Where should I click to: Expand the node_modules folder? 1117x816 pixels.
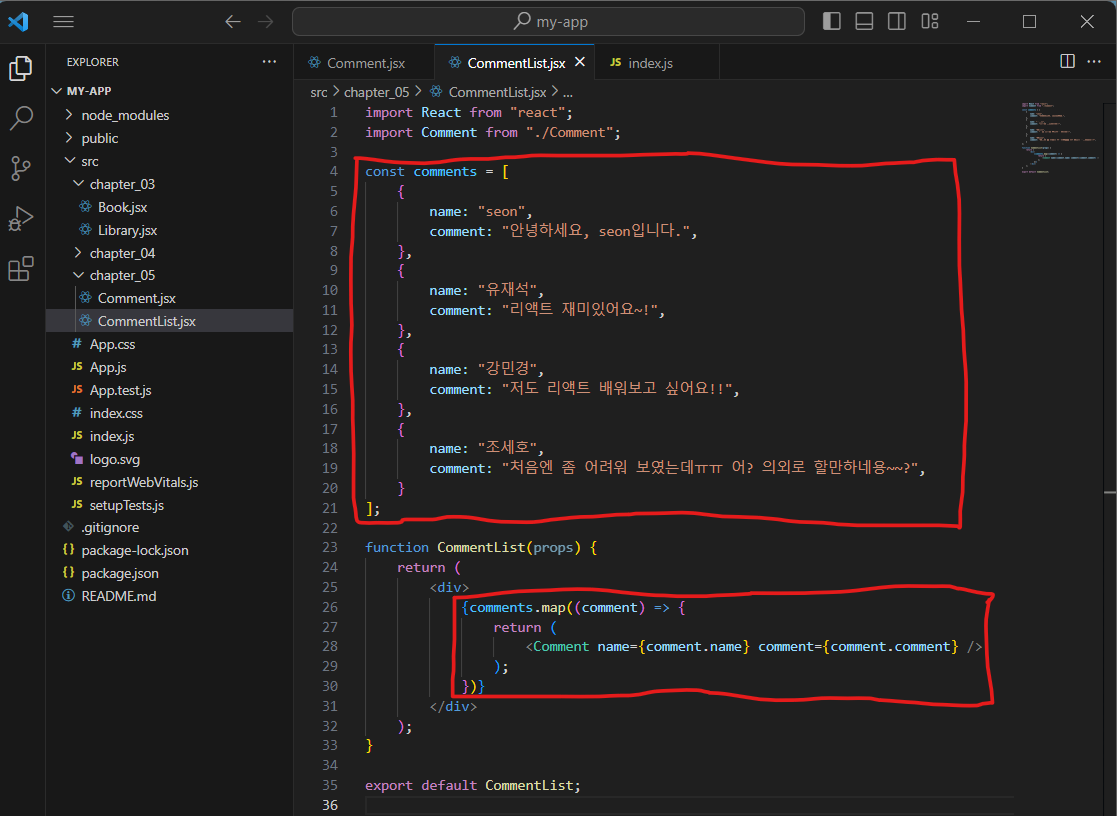pos(125,115)
